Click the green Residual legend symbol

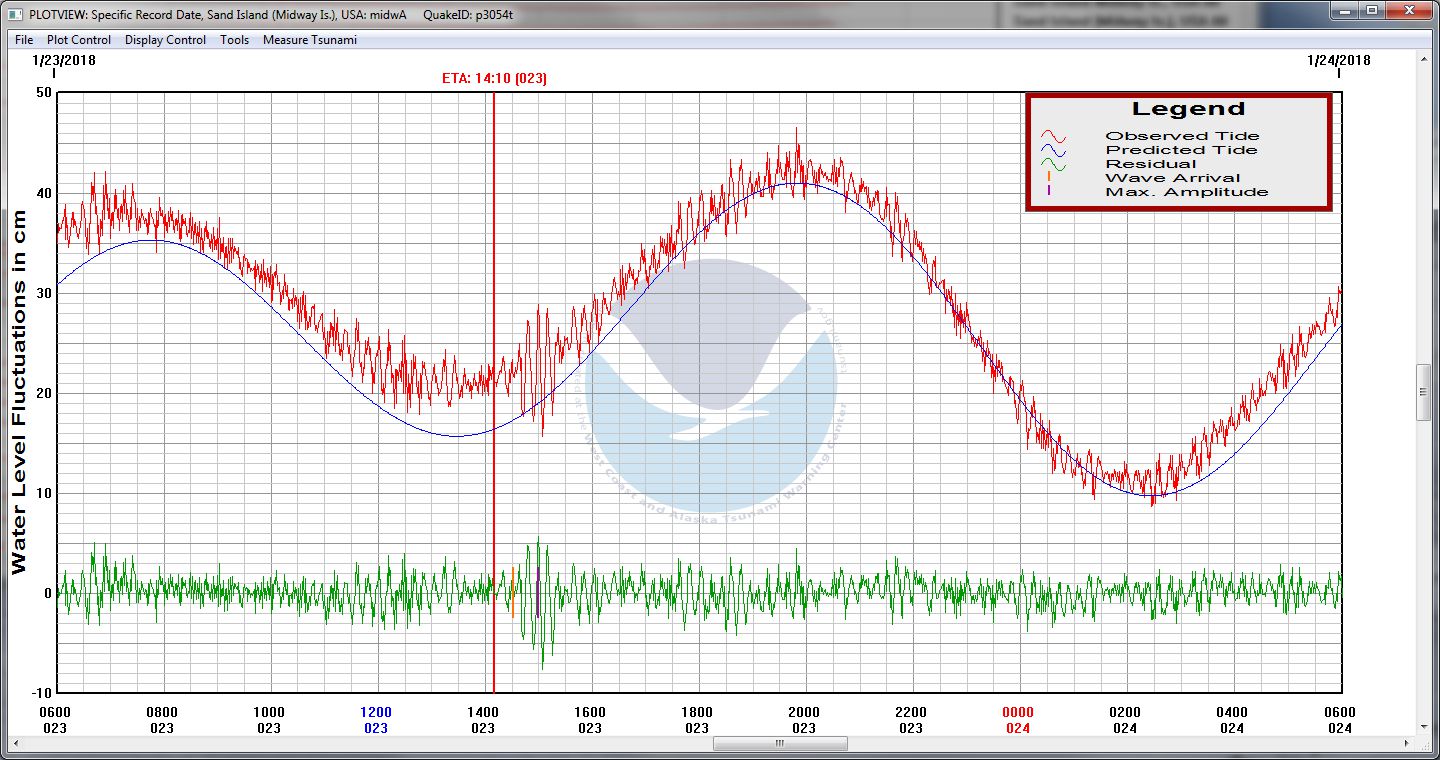click(x=1053, y=164)
